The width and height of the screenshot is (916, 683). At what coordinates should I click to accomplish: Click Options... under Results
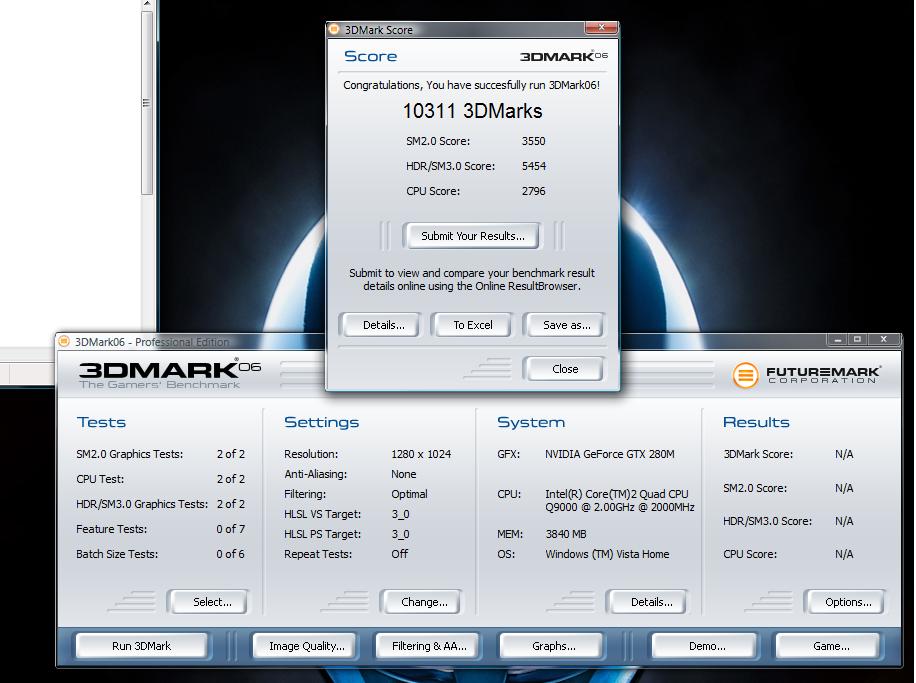[848, 602]
